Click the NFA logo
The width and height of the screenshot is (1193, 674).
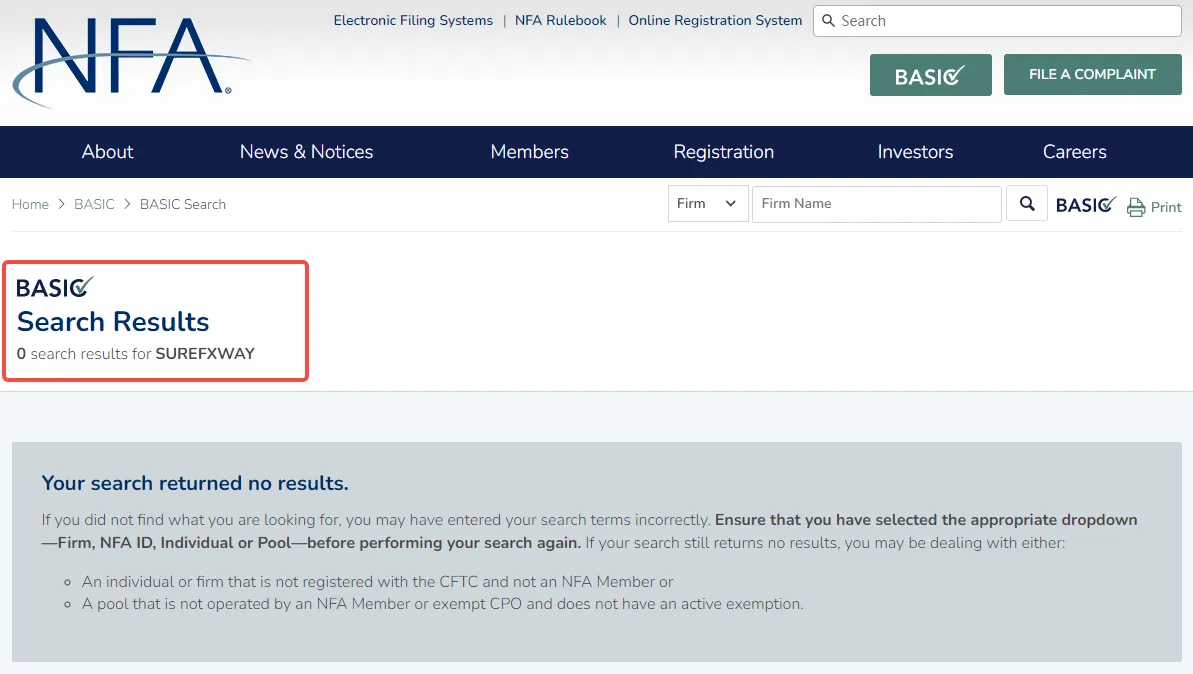(x=131, y=62)
